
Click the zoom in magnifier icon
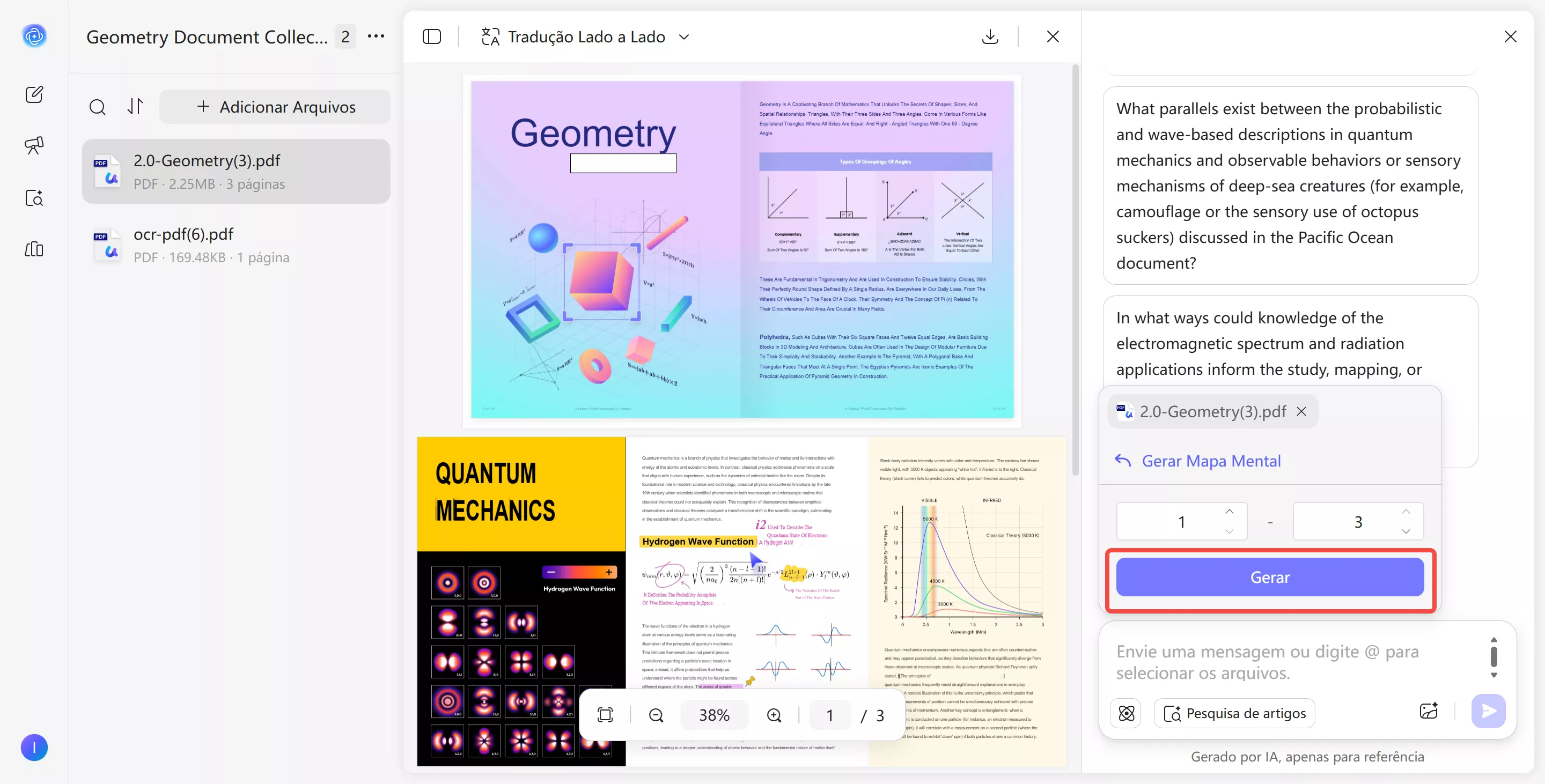pos(774,715)
